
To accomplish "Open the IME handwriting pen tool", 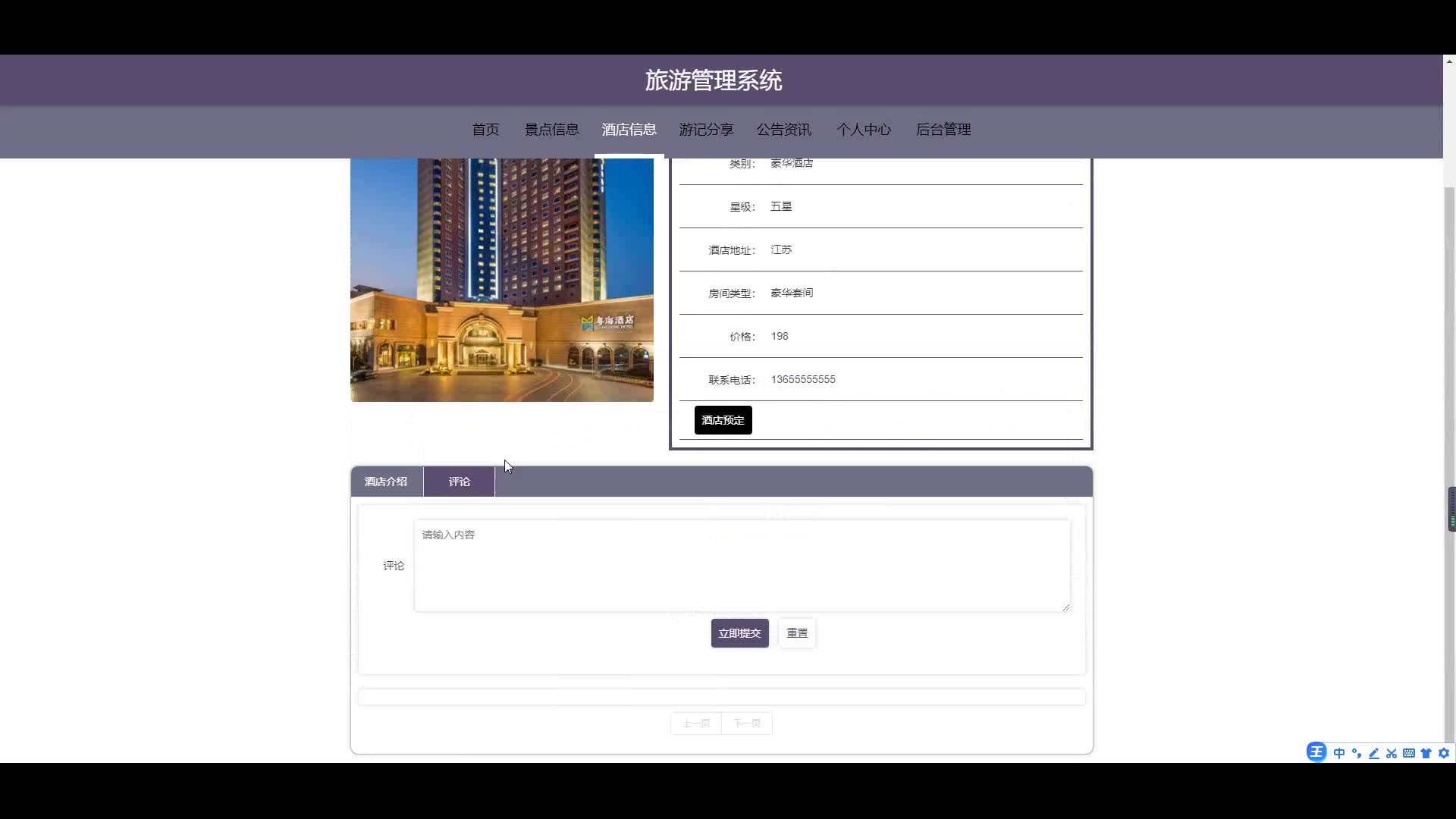I will tap(1374, 753).
